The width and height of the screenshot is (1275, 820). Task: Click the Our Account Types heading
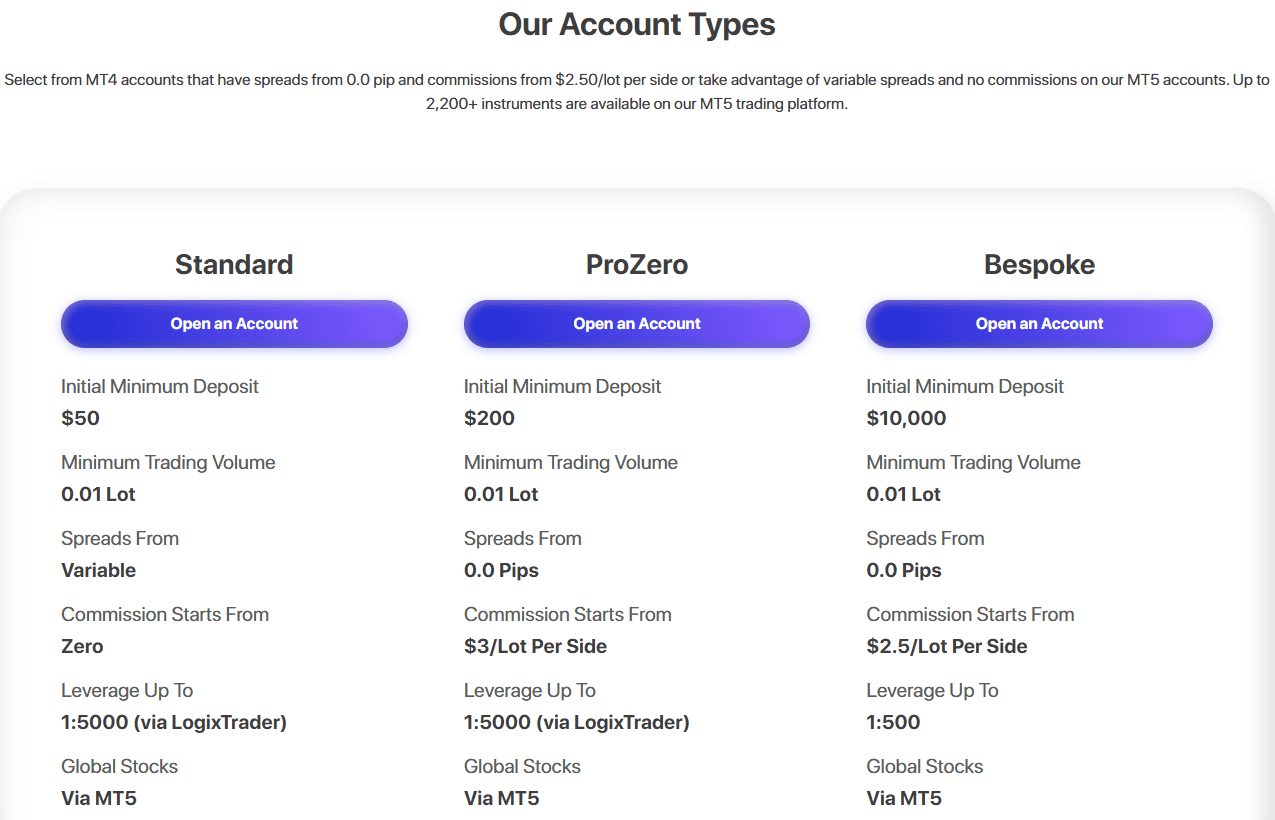click(637, 25)
